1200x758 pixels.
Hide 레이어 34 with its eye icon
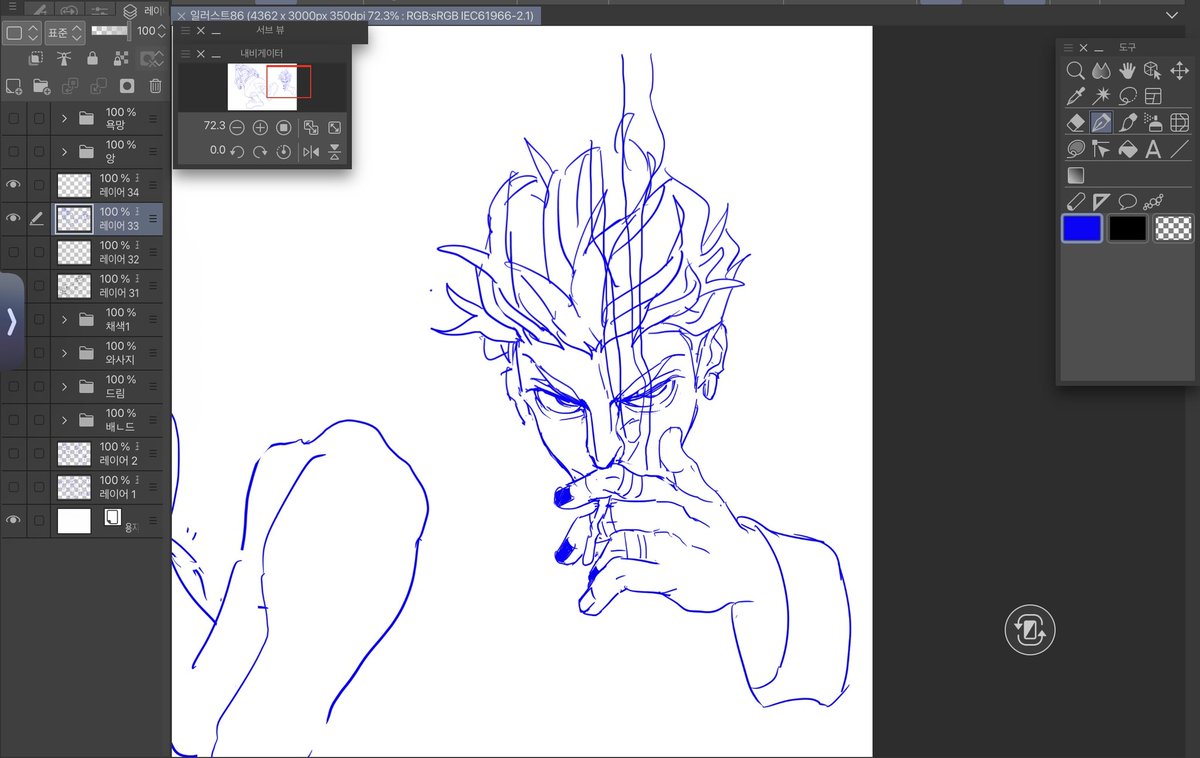13,185
